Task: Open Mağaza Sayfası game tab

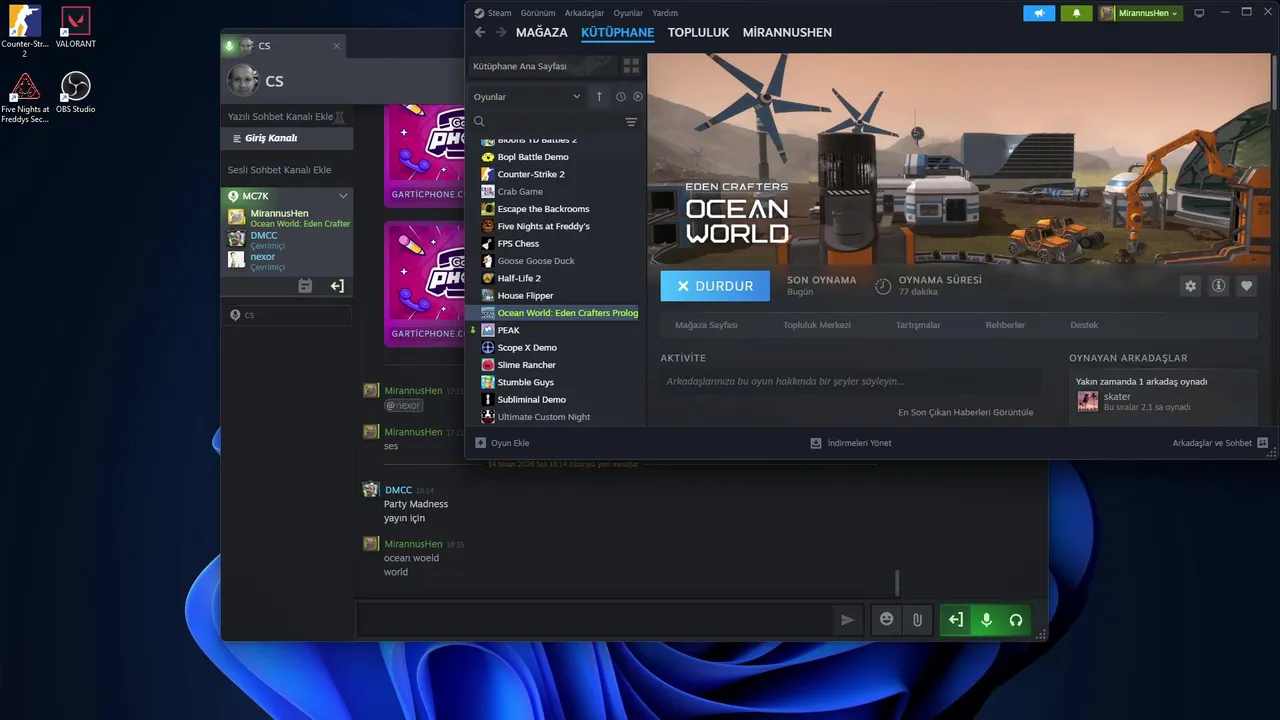Action: pos(706,325)
